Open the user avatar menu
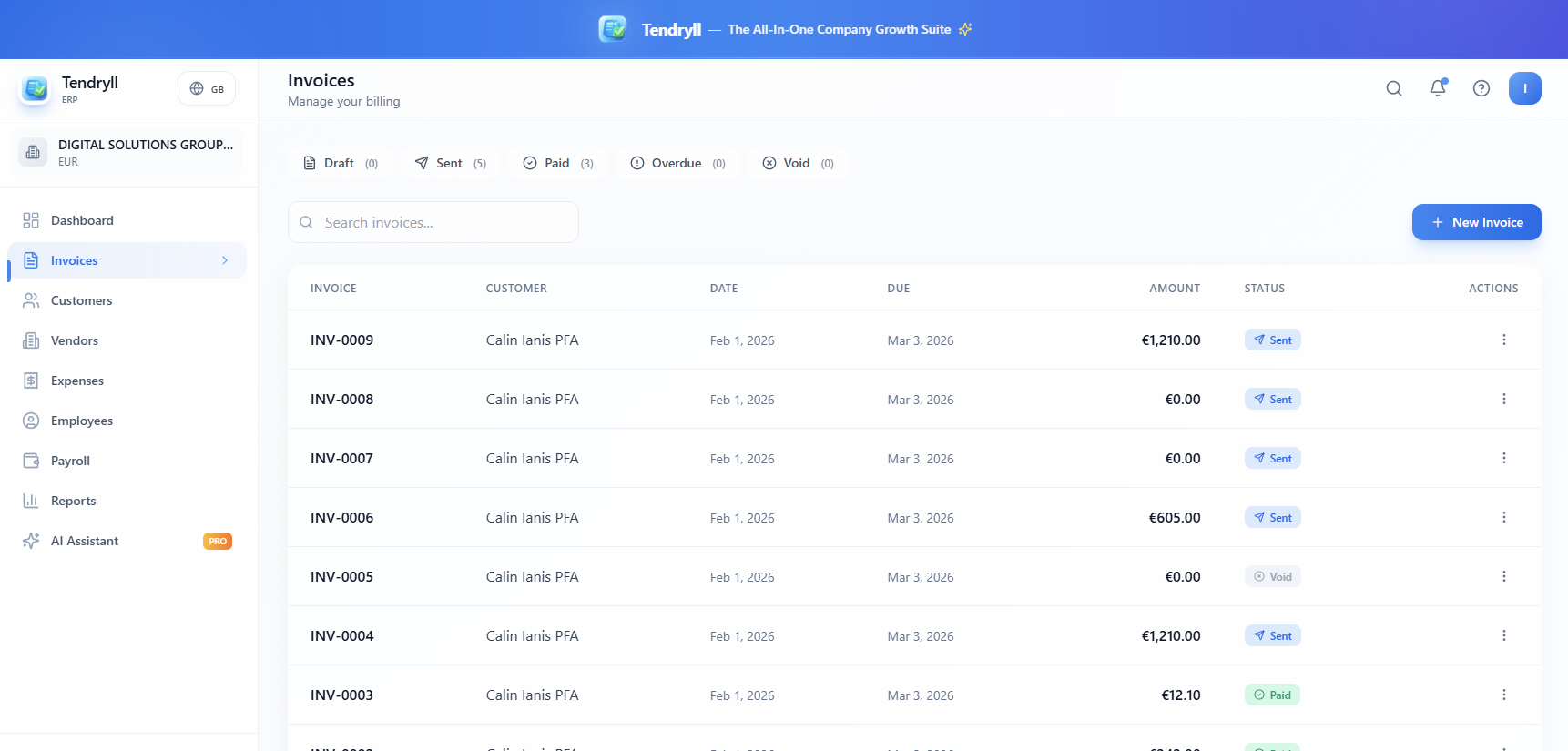 pos(1524,88)
